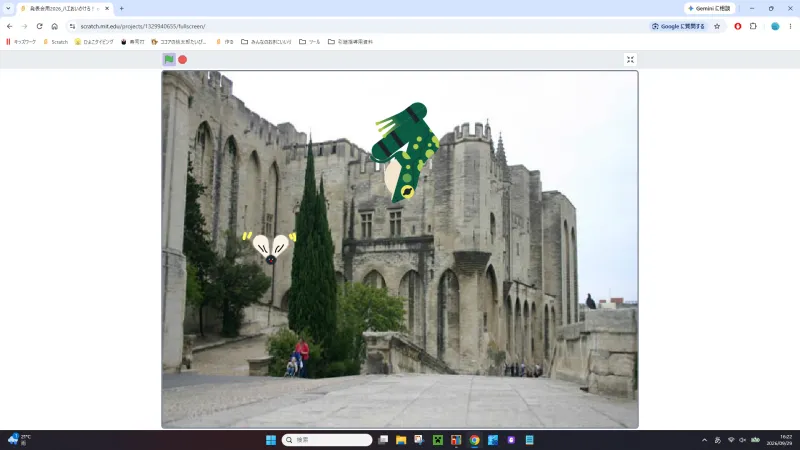Select the Scratch project browser tab
The height and width of the screenshot is (450, 800).
[x=64, y=9]
